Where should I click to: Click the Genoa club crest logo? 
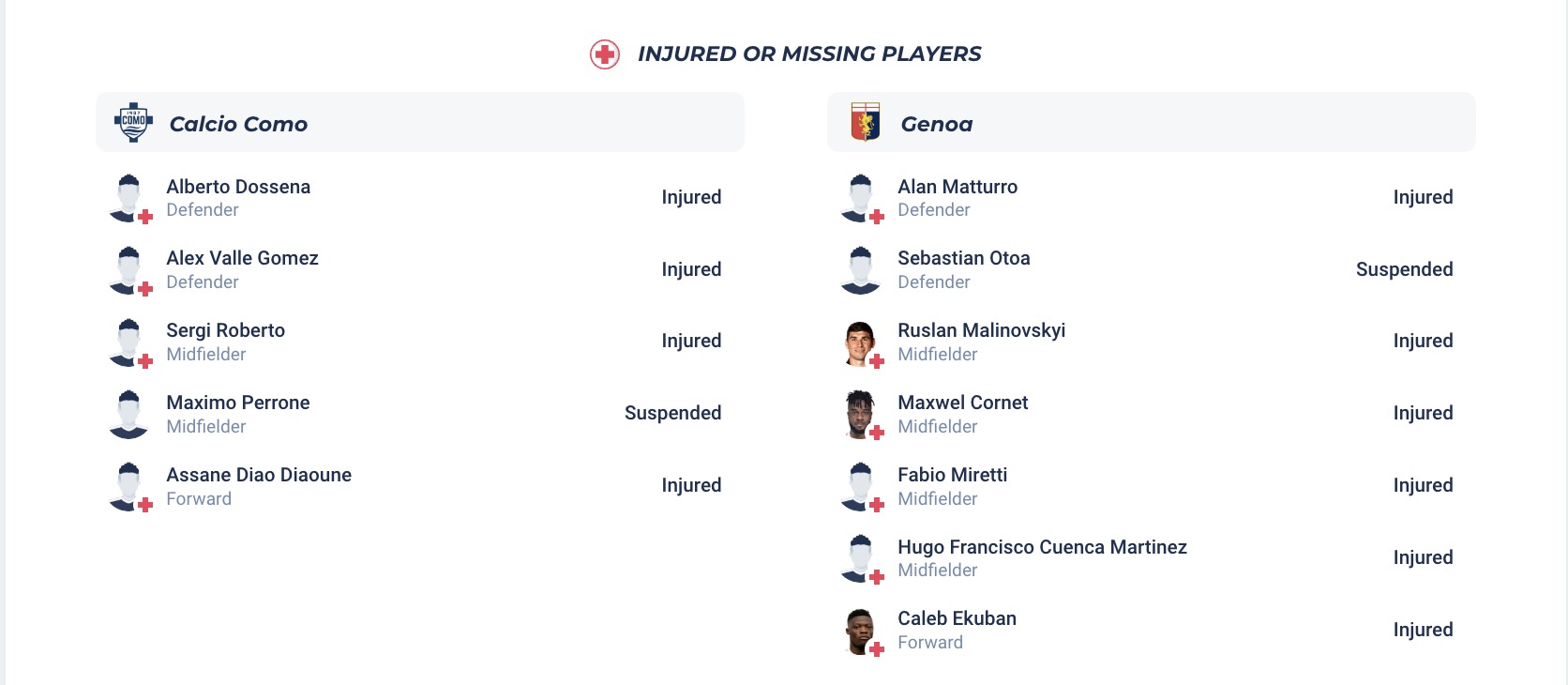point(866,122)
